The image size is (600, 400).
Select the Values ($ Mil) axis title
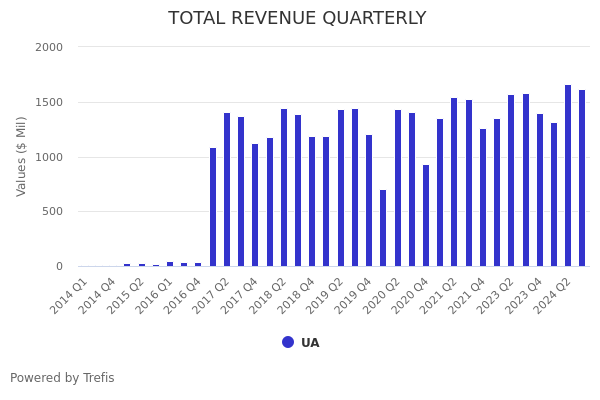[x=22, y=156]
